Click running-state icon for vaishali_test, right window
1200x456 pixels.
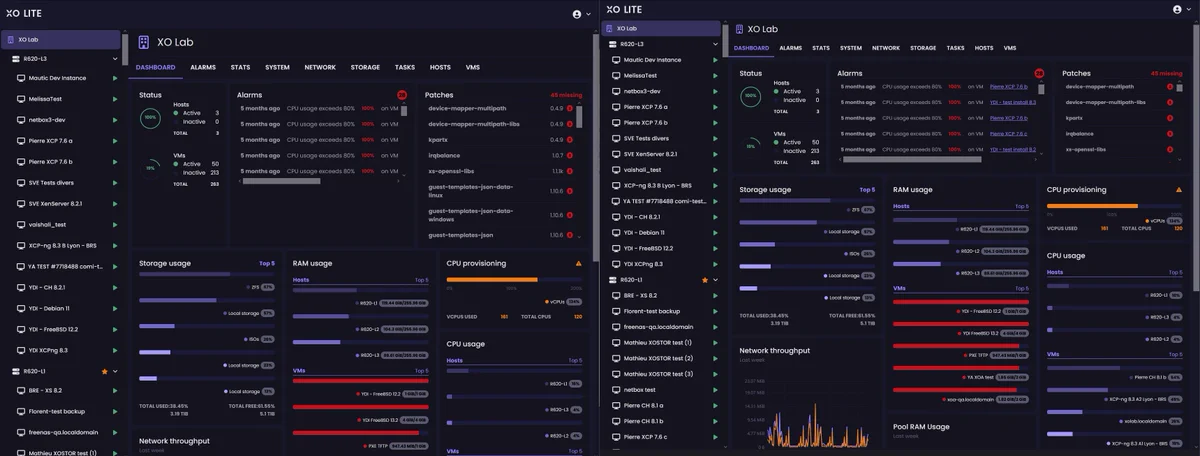[x=715, y=170]
